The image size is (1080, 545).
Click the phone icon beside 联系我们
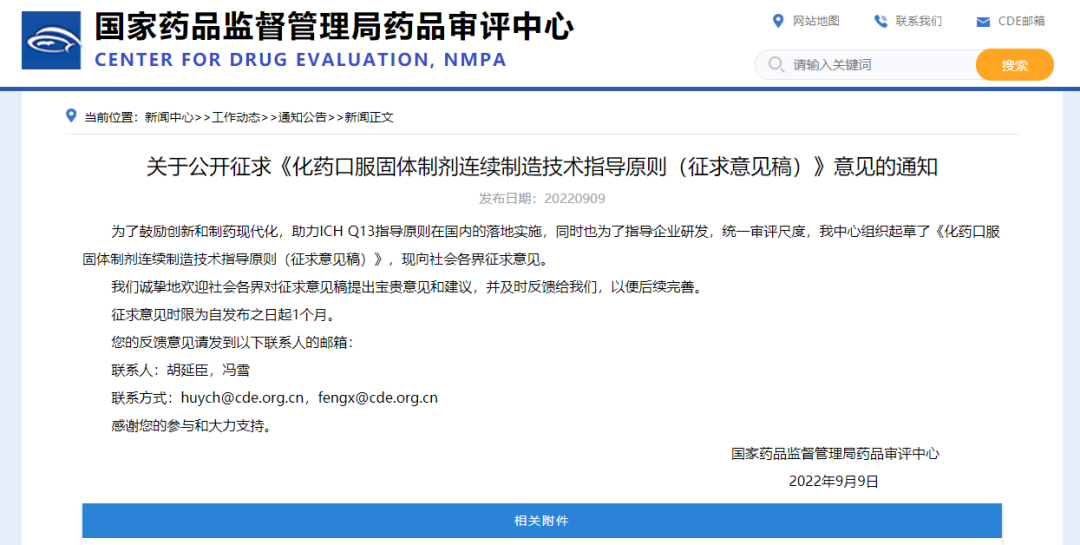[x=880, y=21]
